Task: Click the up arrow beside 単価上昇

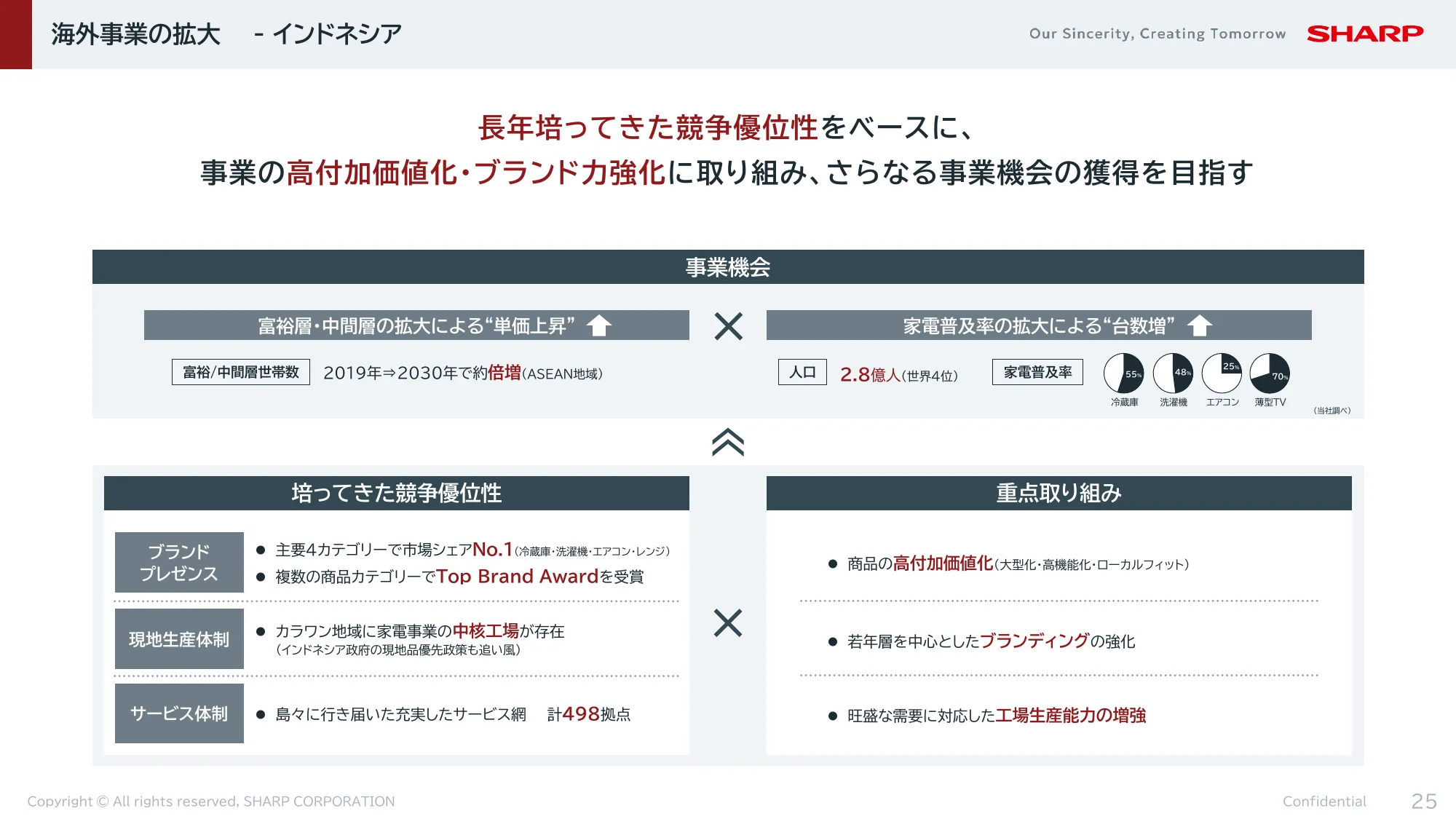Action: tap(599, 325)
